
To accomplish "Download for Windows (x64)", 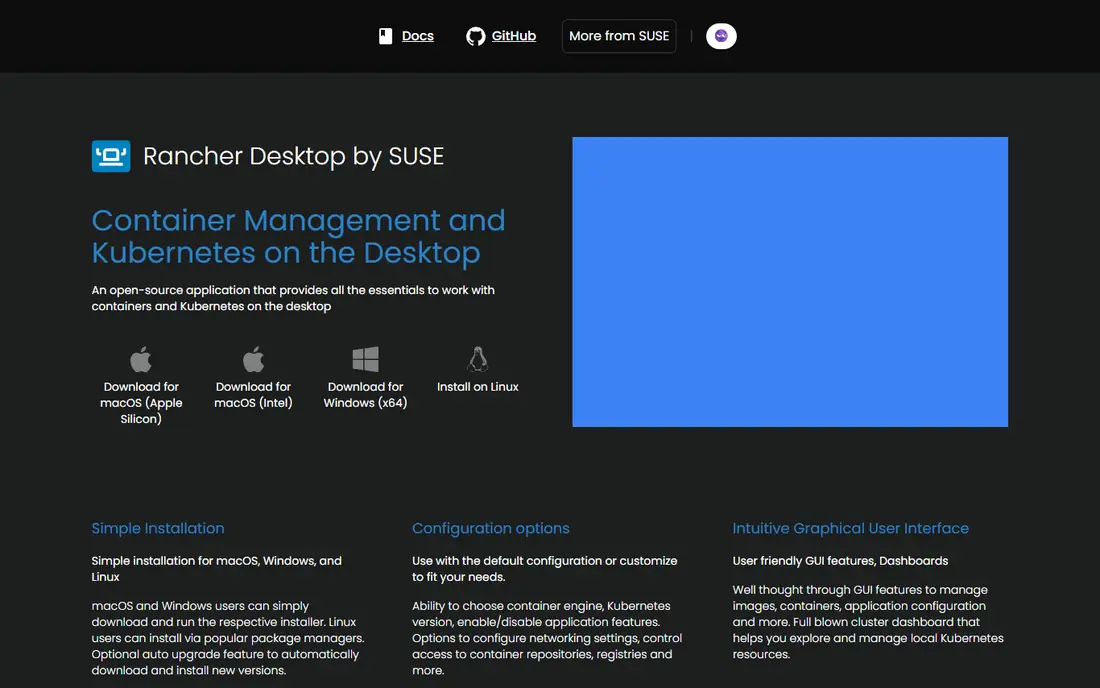I will pyautogui.click(x=365, y=395).
